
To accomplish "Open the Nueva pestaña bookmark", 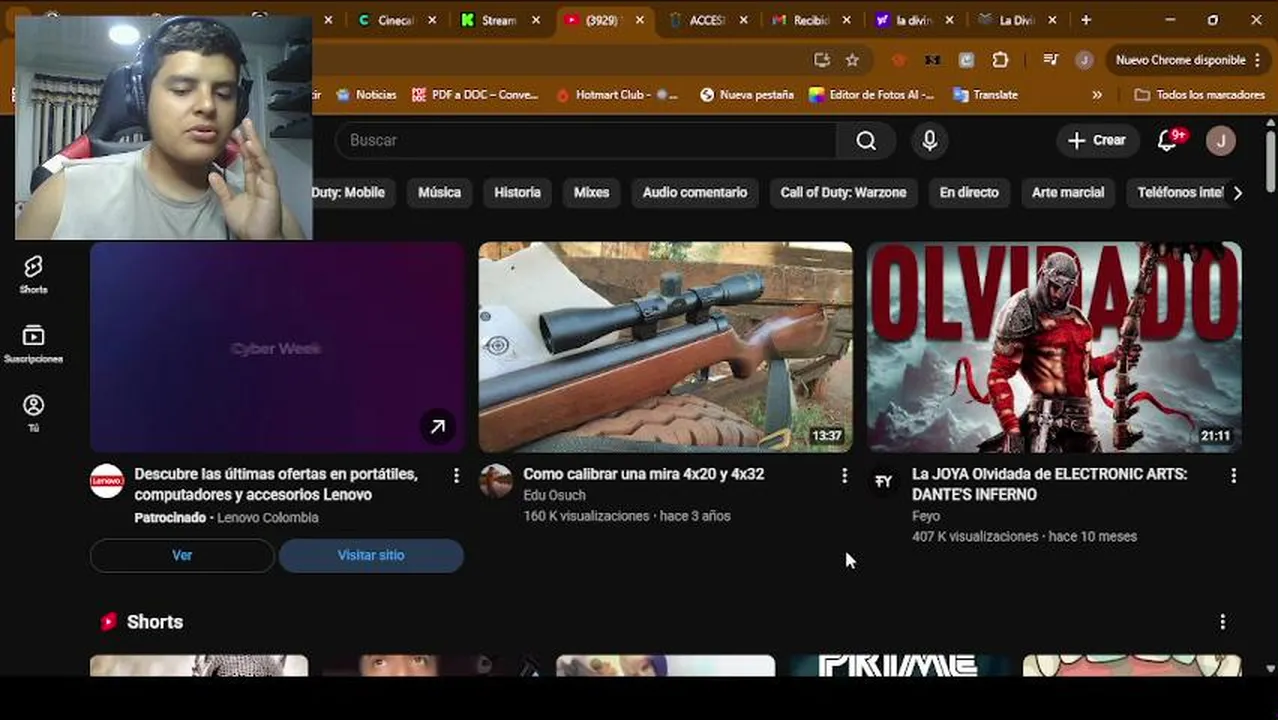I will click(x=746, y=95).
